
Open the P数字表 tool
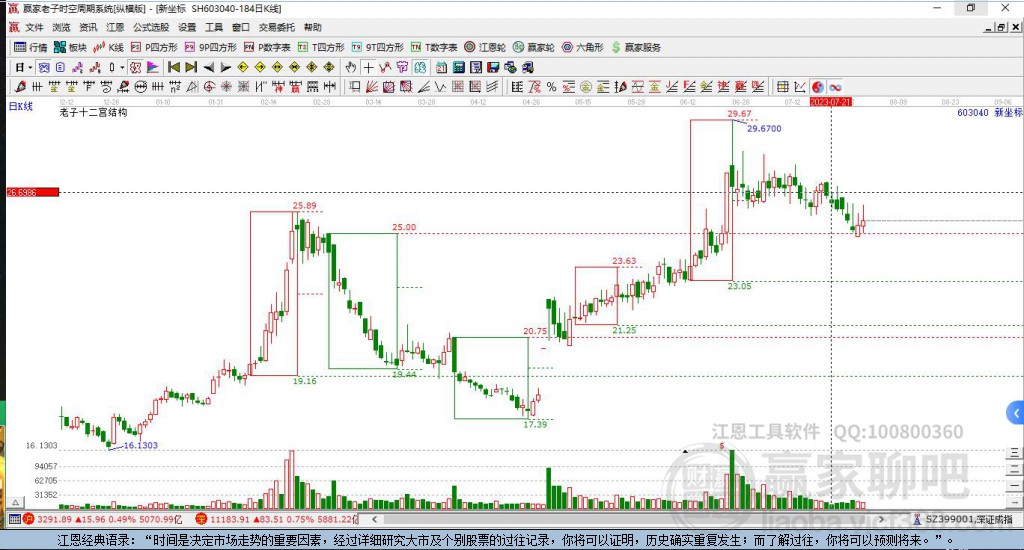pos(267,47)
